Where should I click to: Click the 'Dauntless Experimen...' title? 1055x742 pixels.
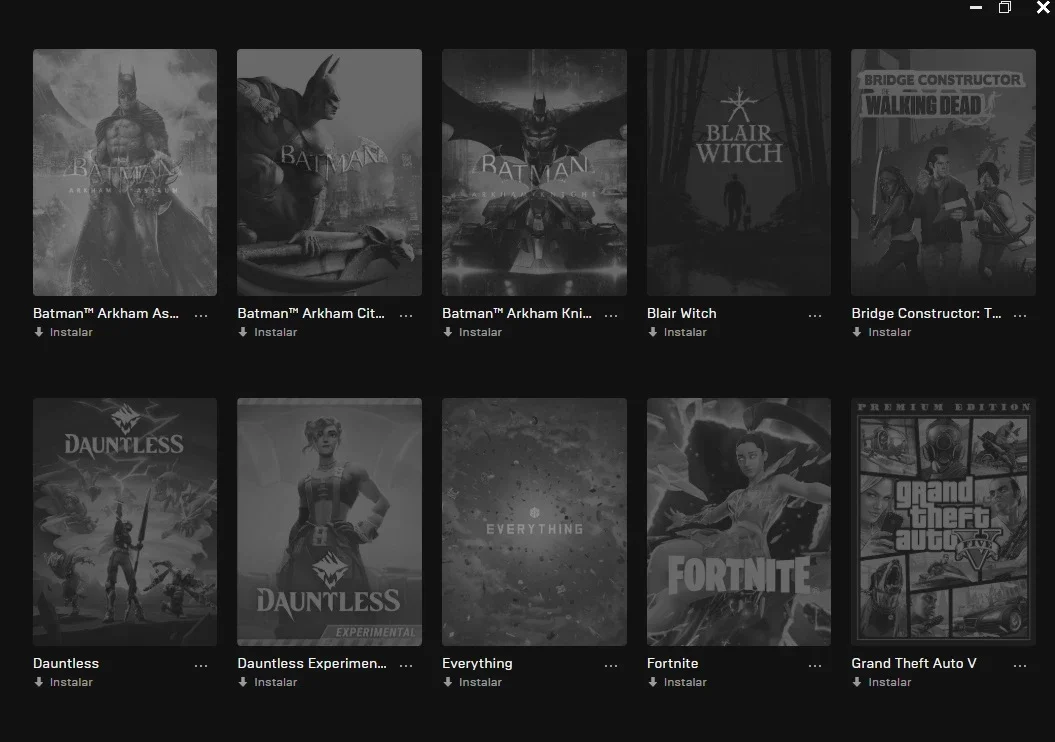click(312, 663)
